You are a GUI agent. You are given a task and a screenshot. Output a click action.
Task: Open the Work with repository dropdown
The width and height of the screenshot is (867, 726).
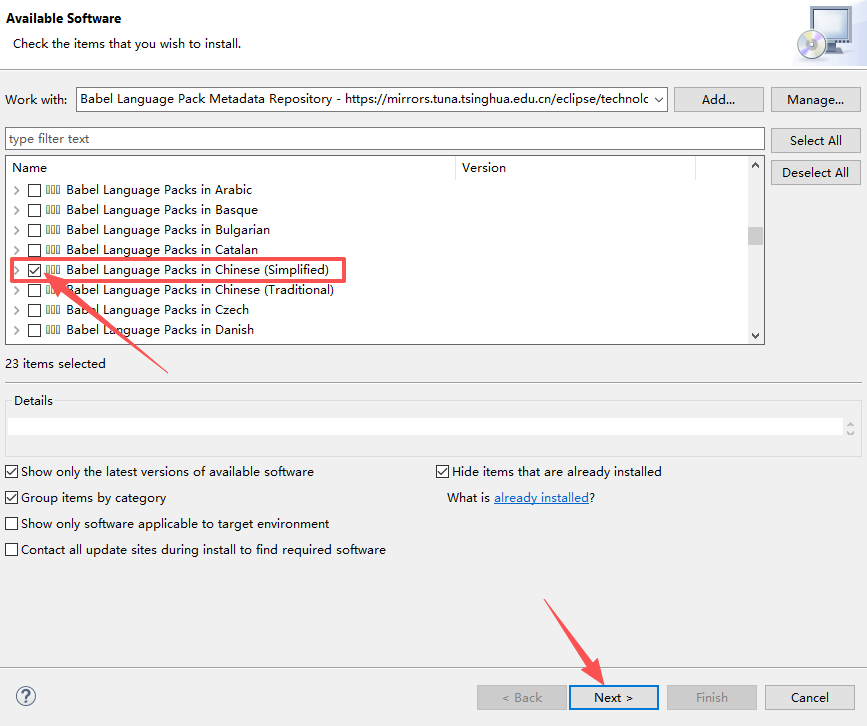(x=659, y=100)
